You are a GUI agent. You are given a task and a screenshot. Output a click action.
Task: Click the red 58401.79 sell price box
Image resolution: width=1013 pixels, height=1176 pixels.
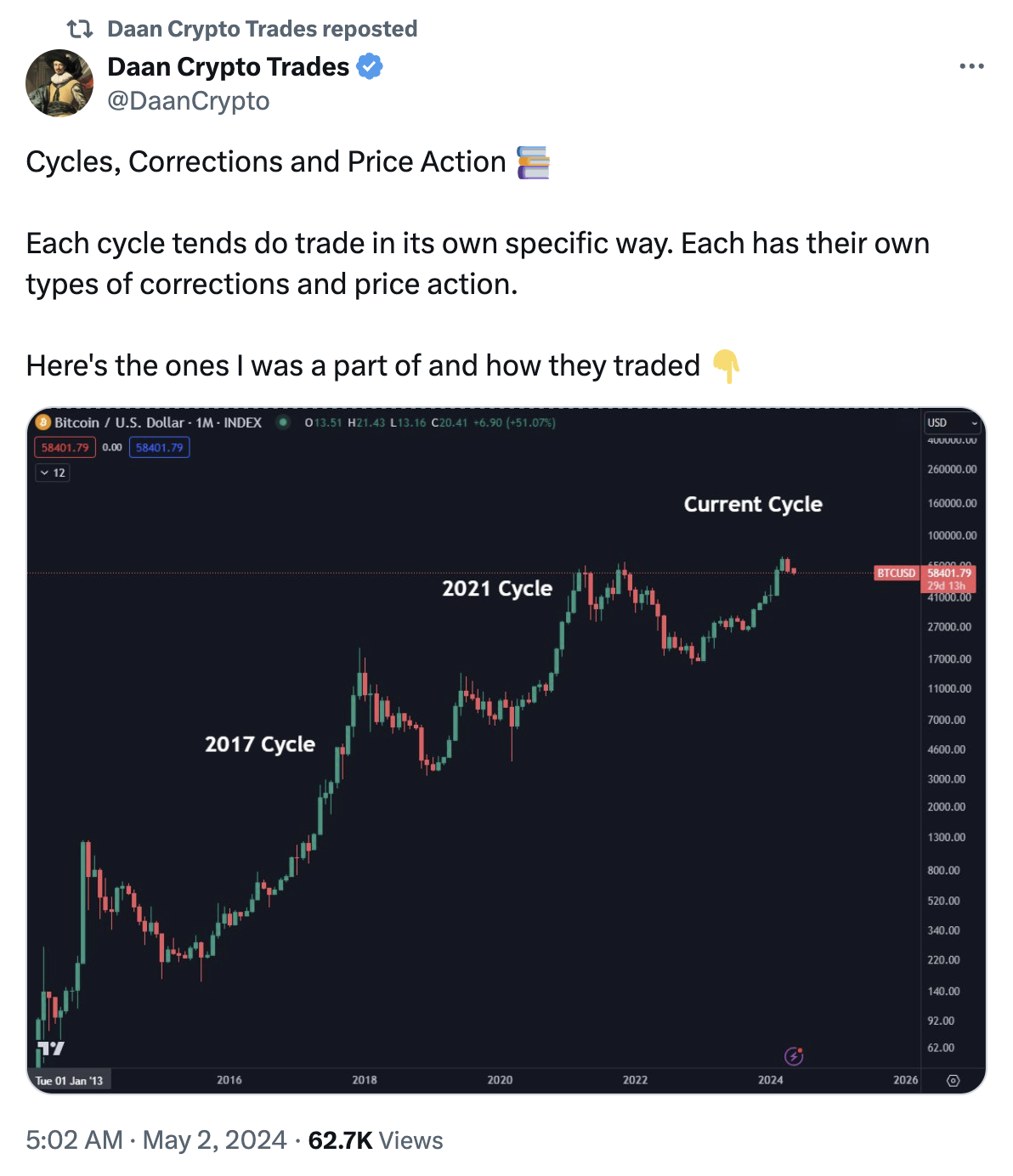pyautogui.click(x=65, y=448)
